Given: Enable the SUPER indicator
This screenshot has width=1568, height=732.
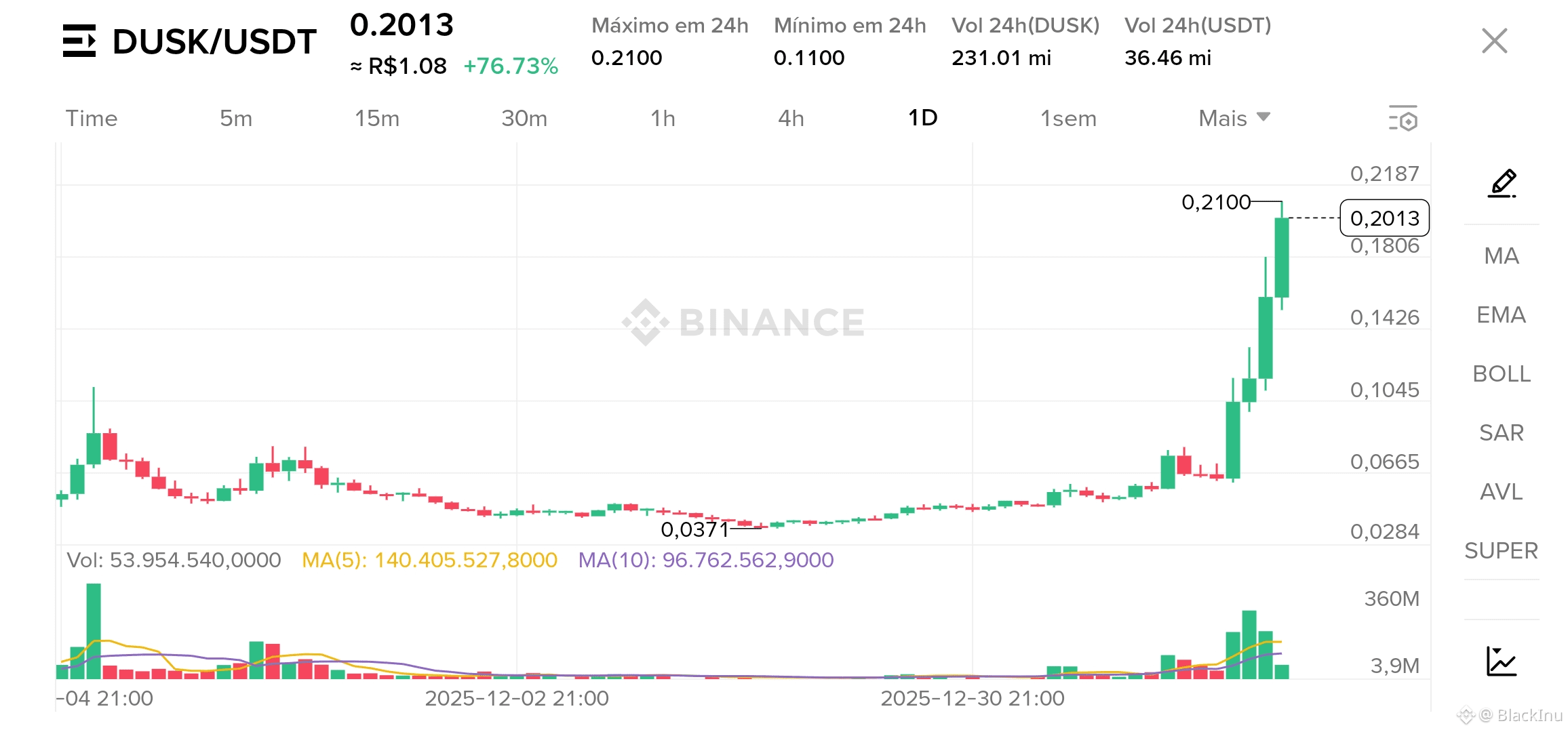Looking at the screenshot, I should point(1501,550).
